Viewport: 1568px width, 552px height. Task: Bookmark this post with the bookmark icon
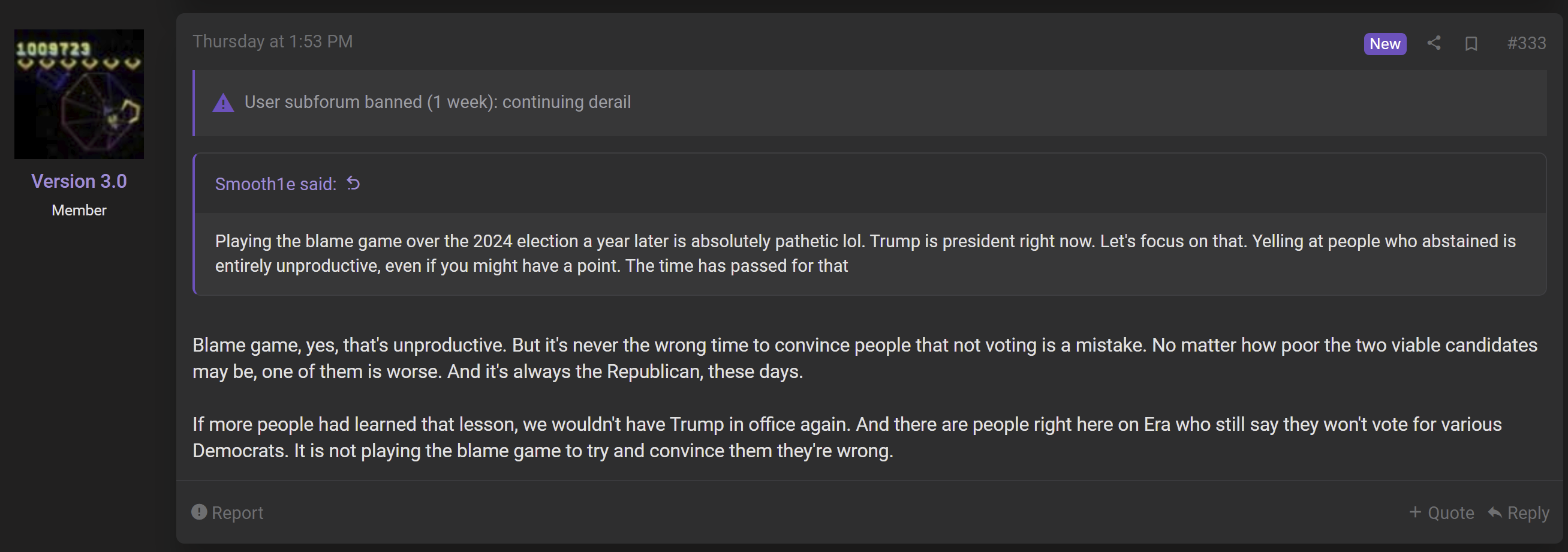point(1471,43)
